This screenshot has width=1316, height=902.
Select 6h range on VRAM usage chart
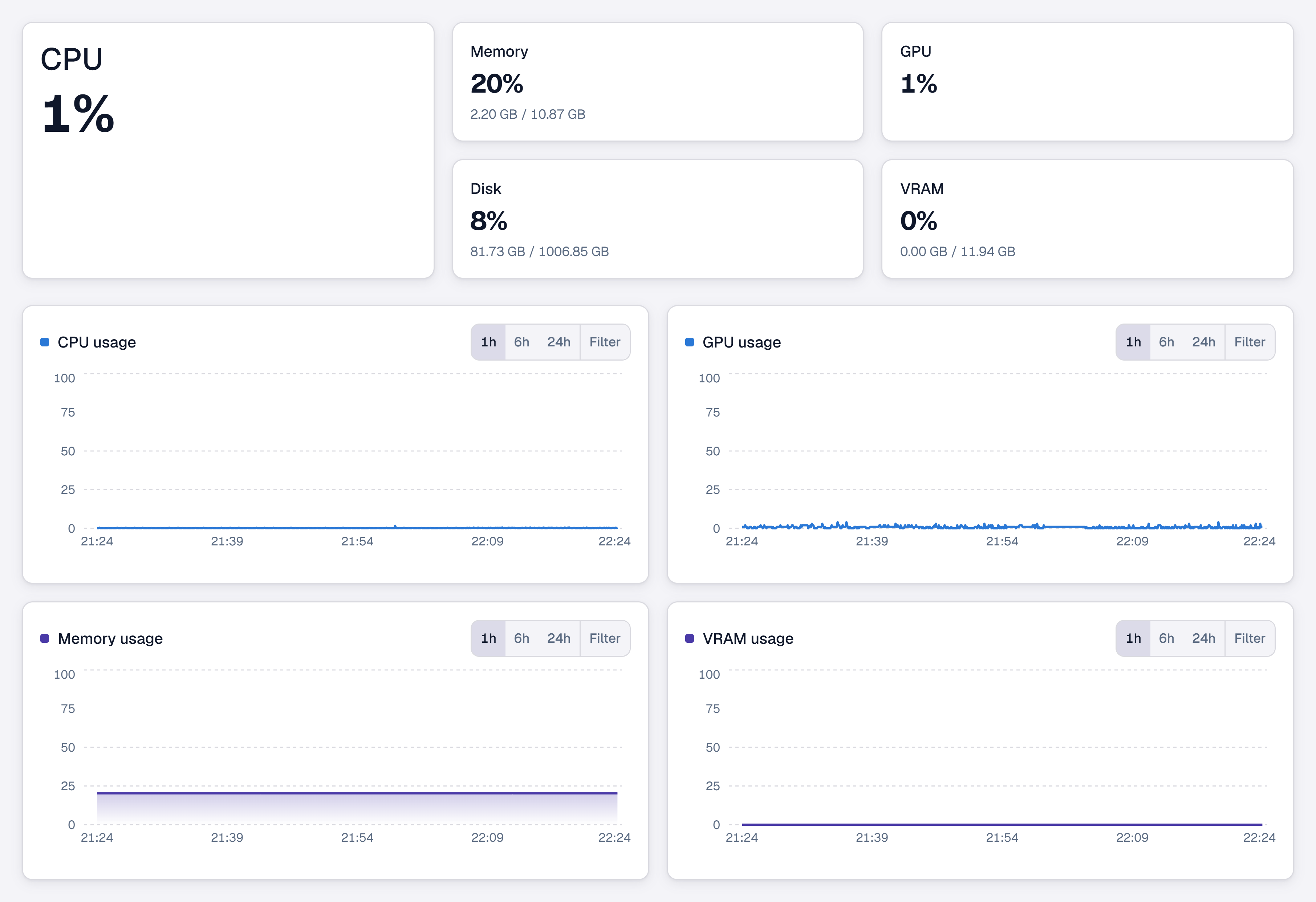[x=1166, y=638]
